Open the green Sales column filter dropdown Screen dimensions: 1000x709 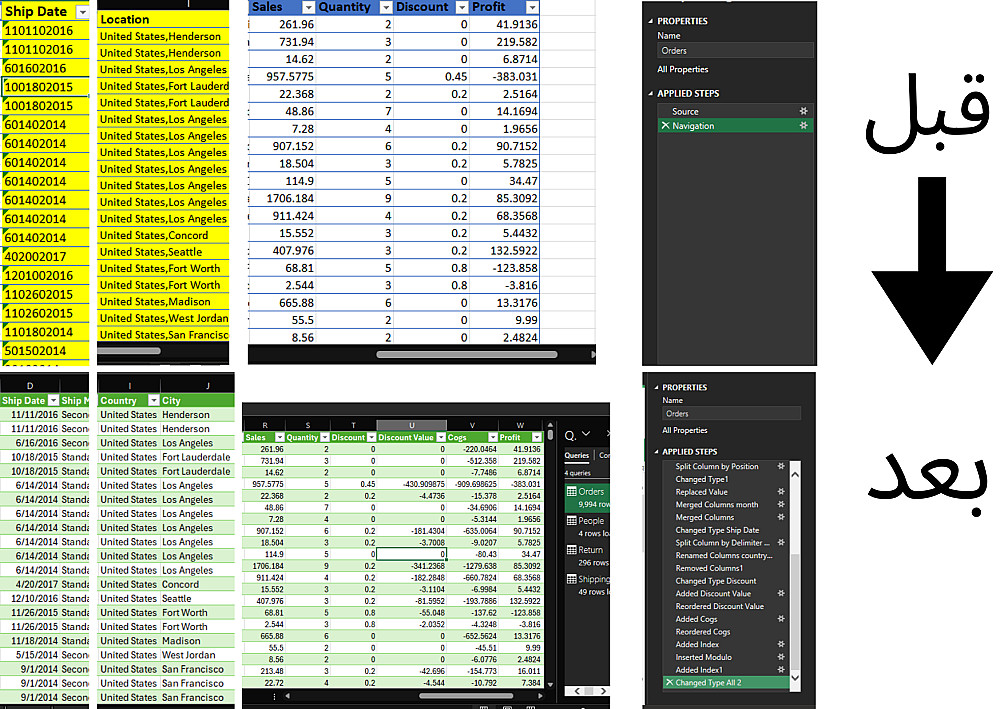coord(279,437)
